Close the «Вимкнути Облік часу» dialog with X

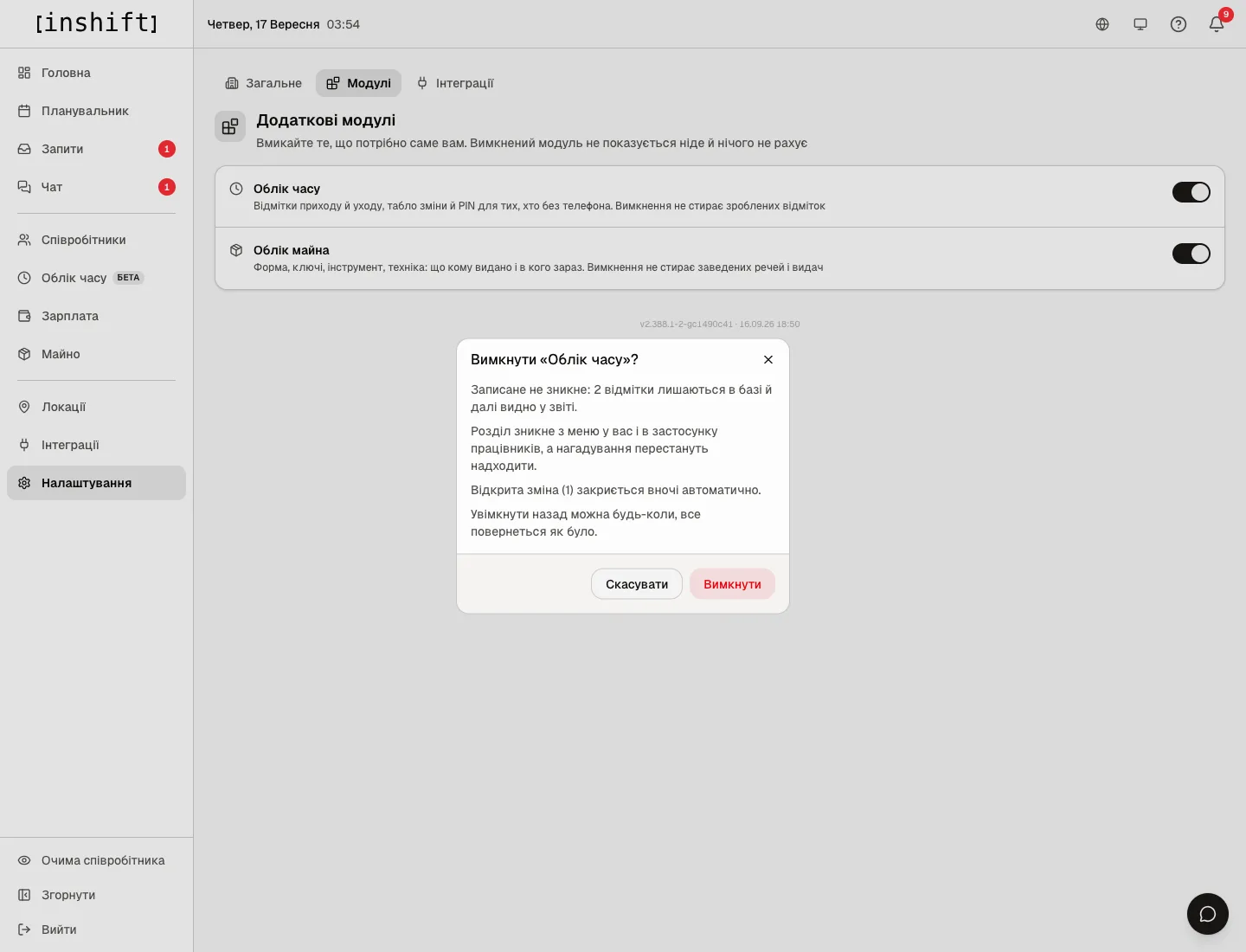coord(768,359)
